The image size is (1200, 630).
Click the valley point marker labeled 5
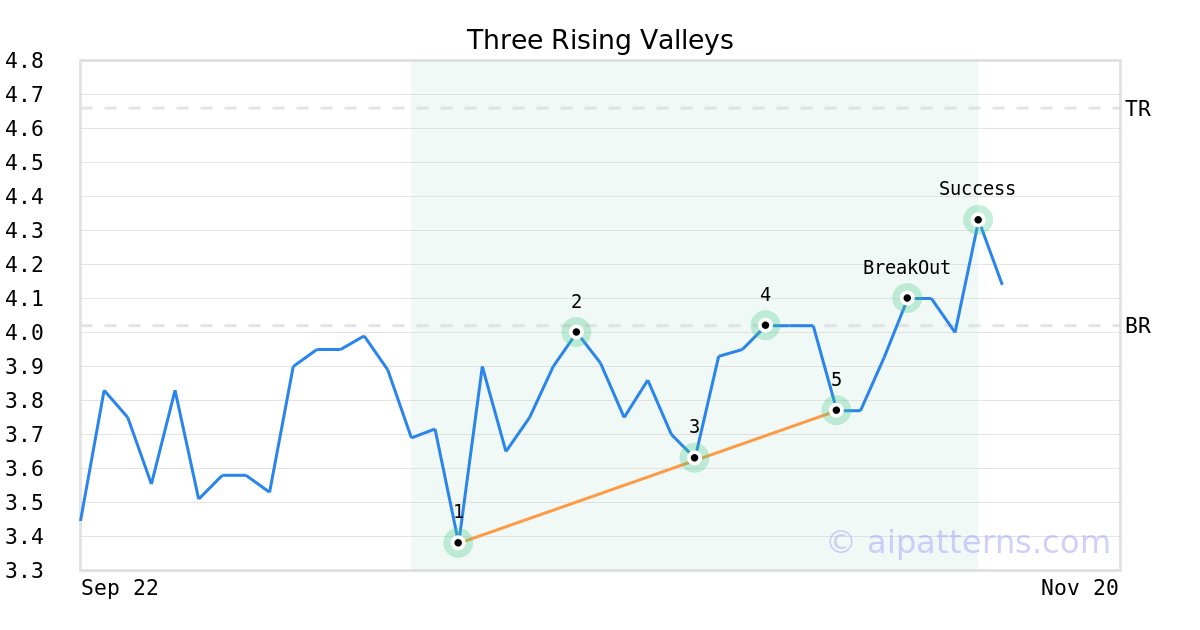pos(836,410)
